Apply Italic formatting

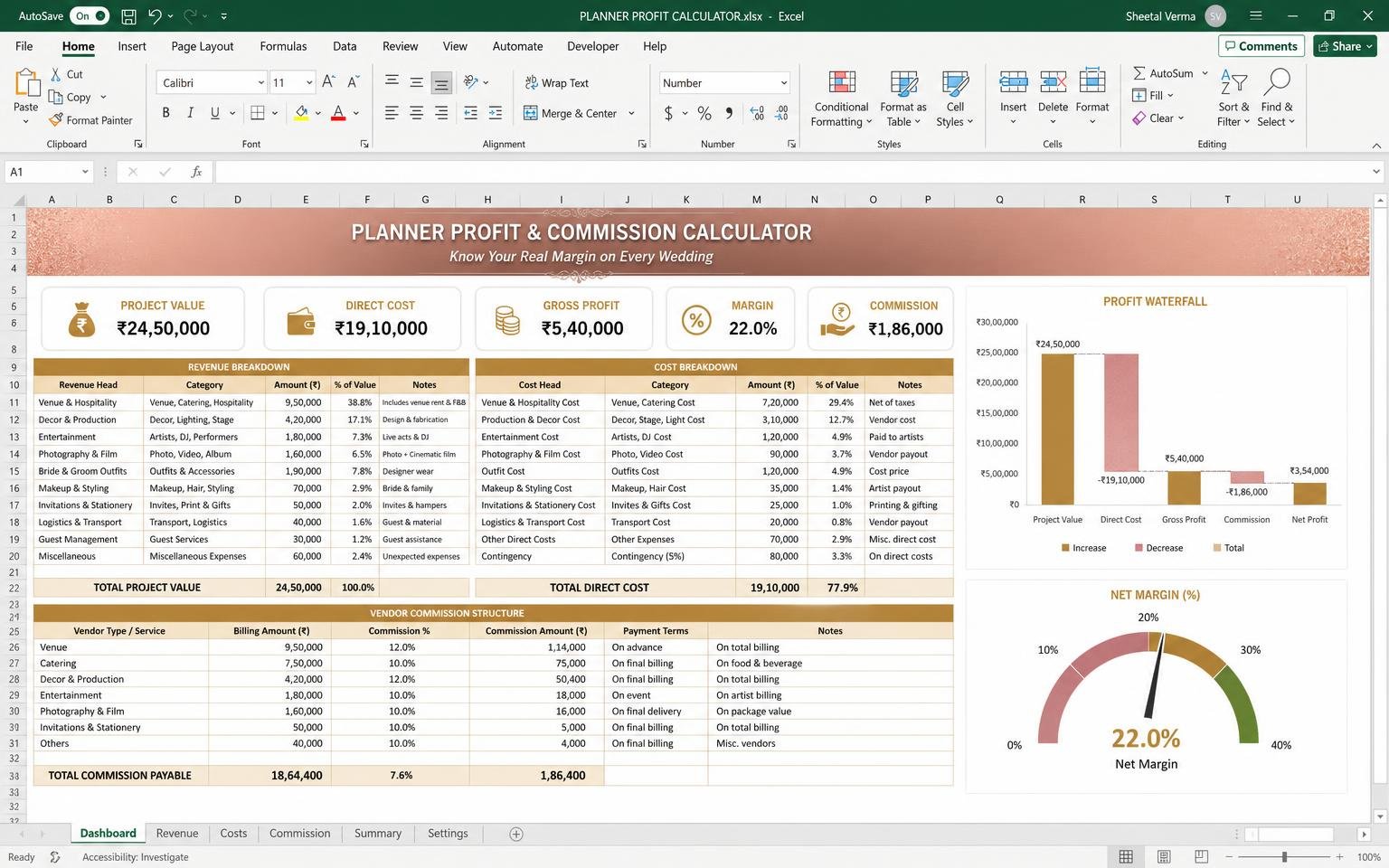tap(190, 113)
